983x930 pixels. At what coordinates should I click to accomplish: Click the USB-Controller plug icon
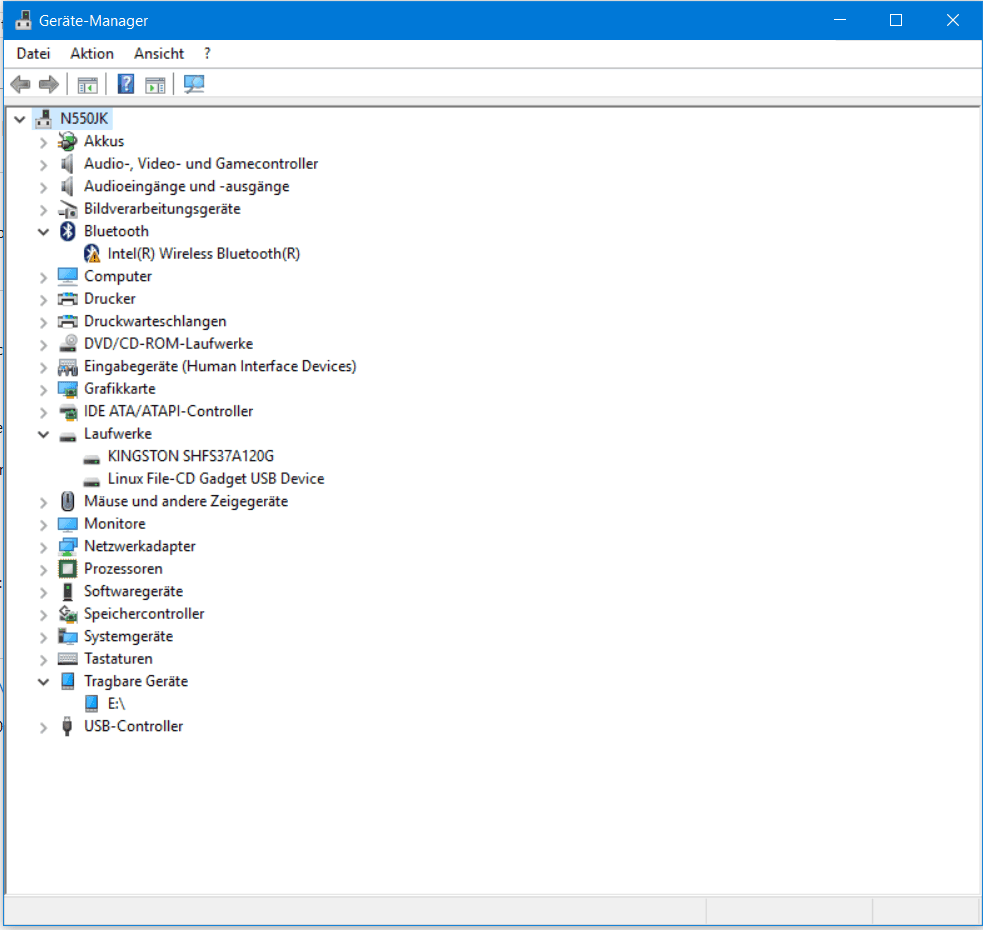click(x=67, y=726)
